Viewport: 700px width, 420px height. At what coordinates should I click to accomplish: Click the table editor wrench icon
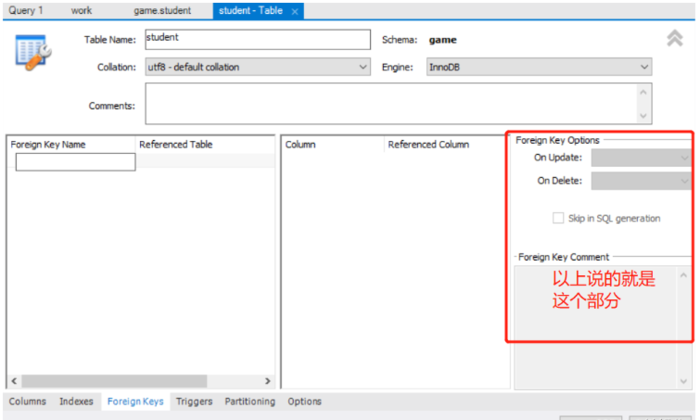click(33, 52)
